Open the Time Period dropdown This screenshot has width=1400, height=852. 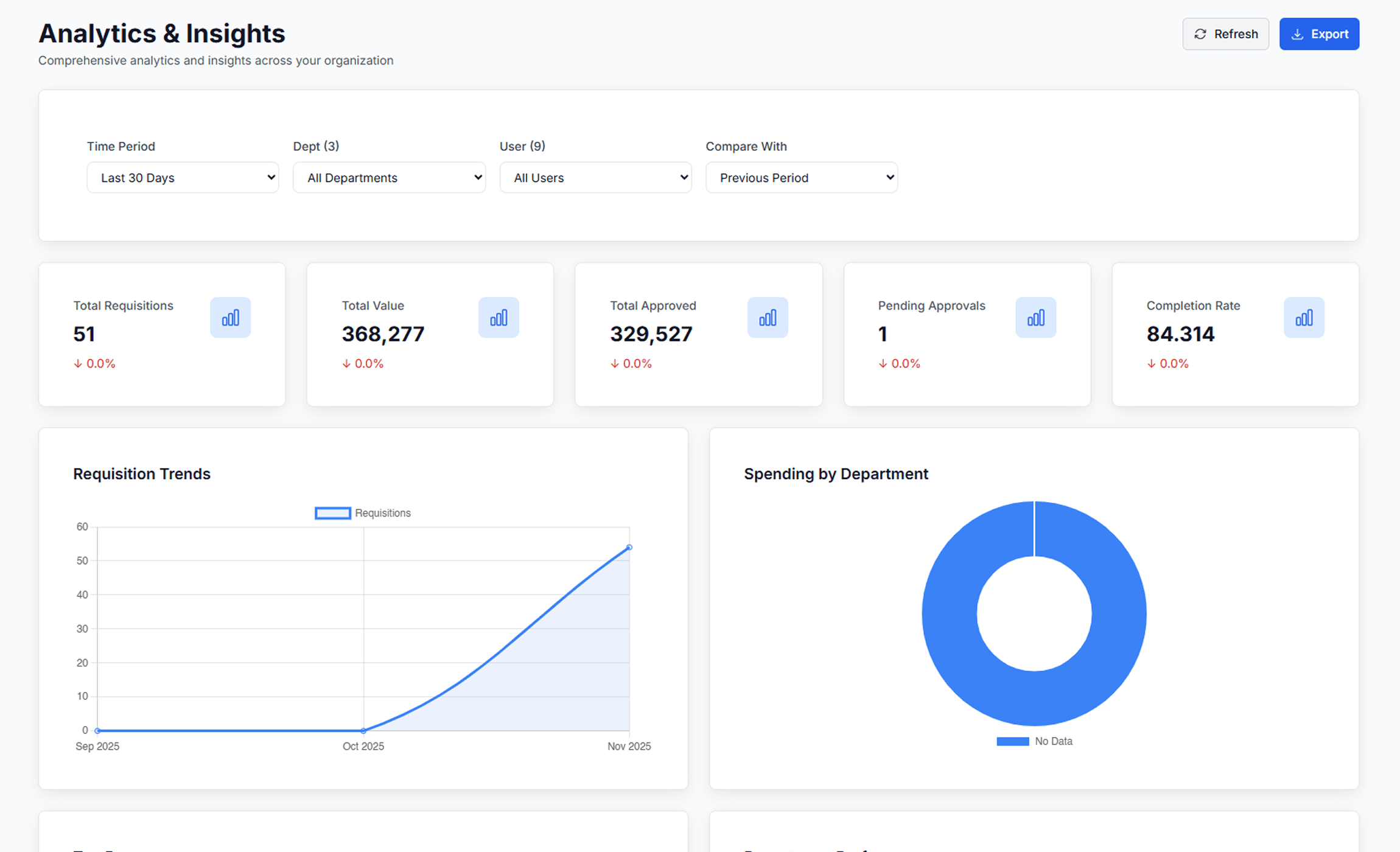click(x=182, y=177)
